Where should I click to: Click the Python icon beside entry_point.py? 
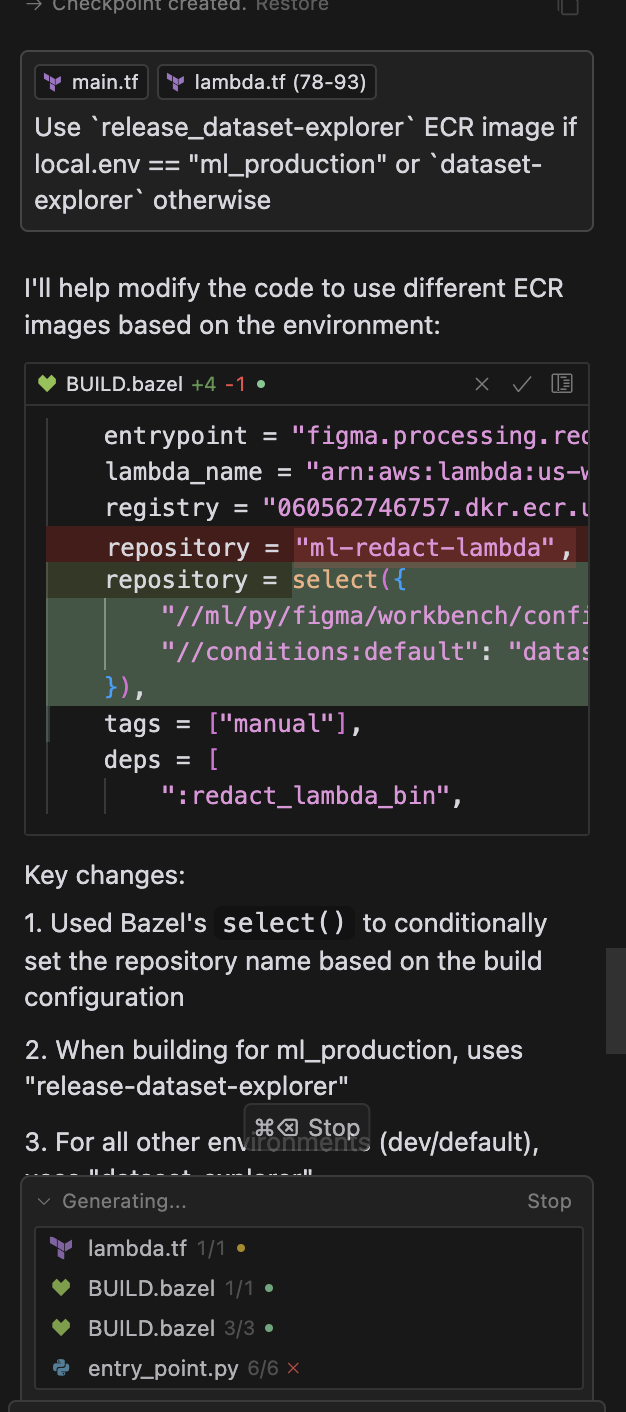click(x=62, y=1368)
